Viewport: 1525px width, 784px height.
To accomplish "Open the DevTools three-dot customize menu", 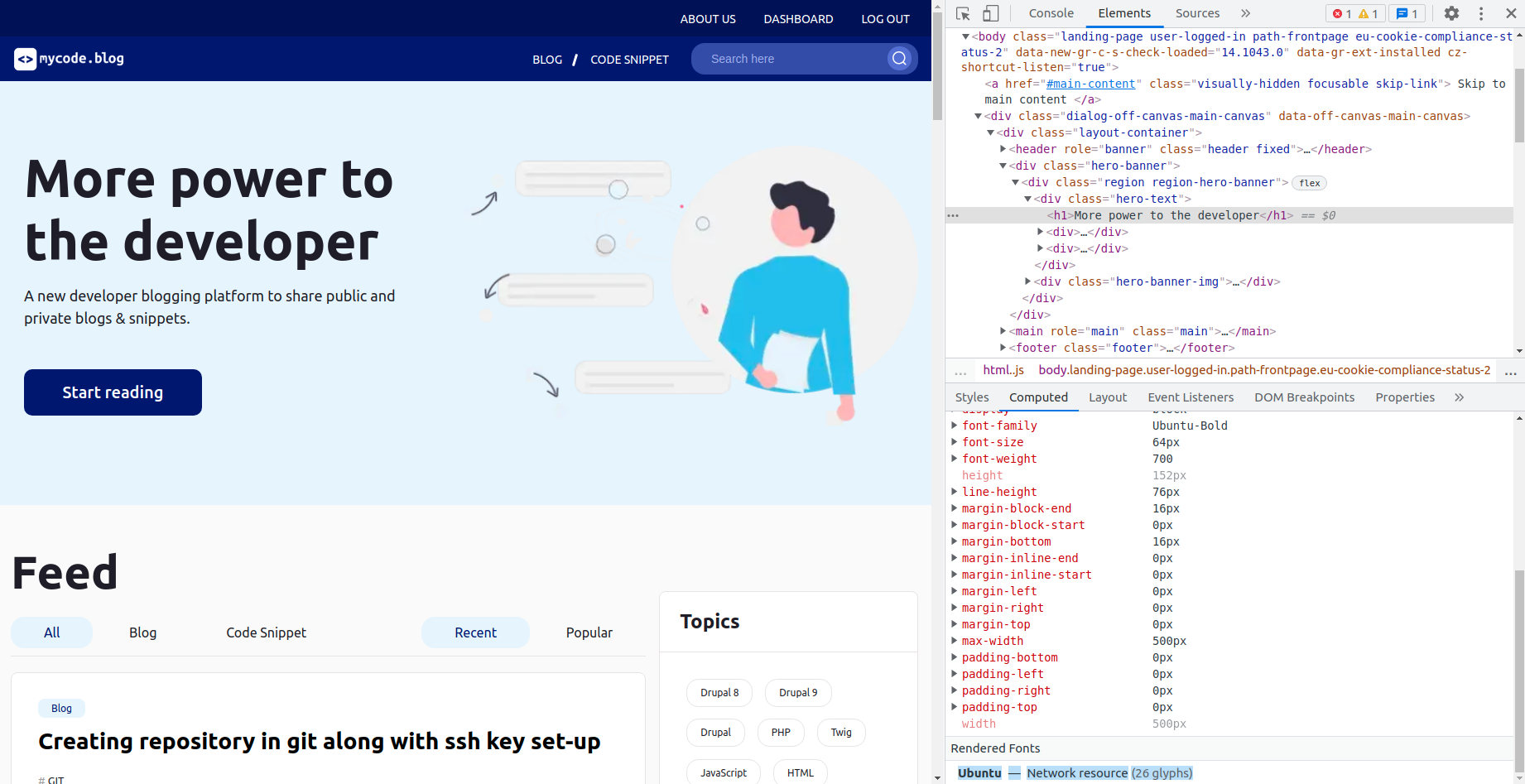I will click(1481, 13).
